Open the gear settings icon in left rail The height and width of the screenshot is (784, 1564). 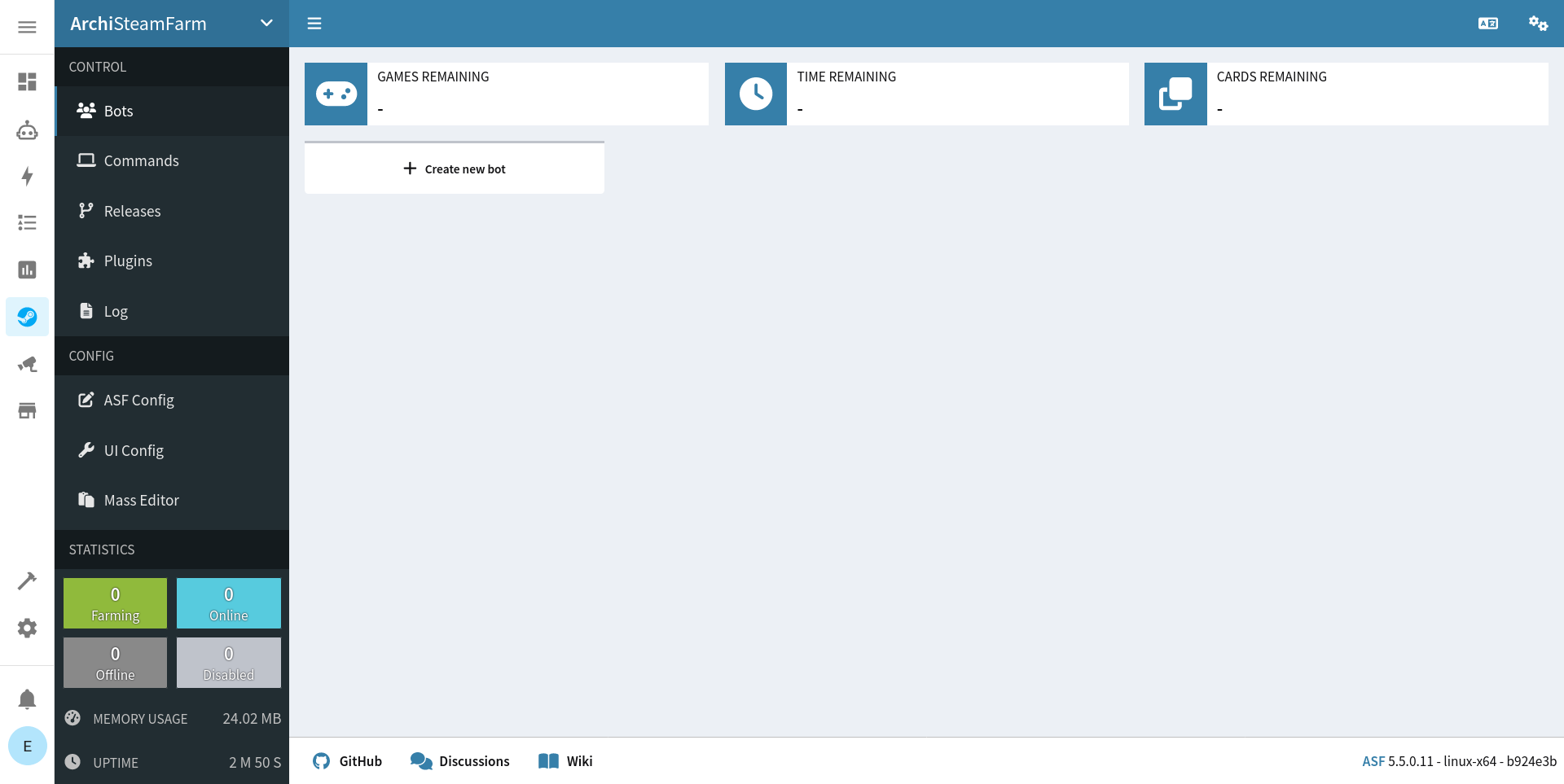27,628
